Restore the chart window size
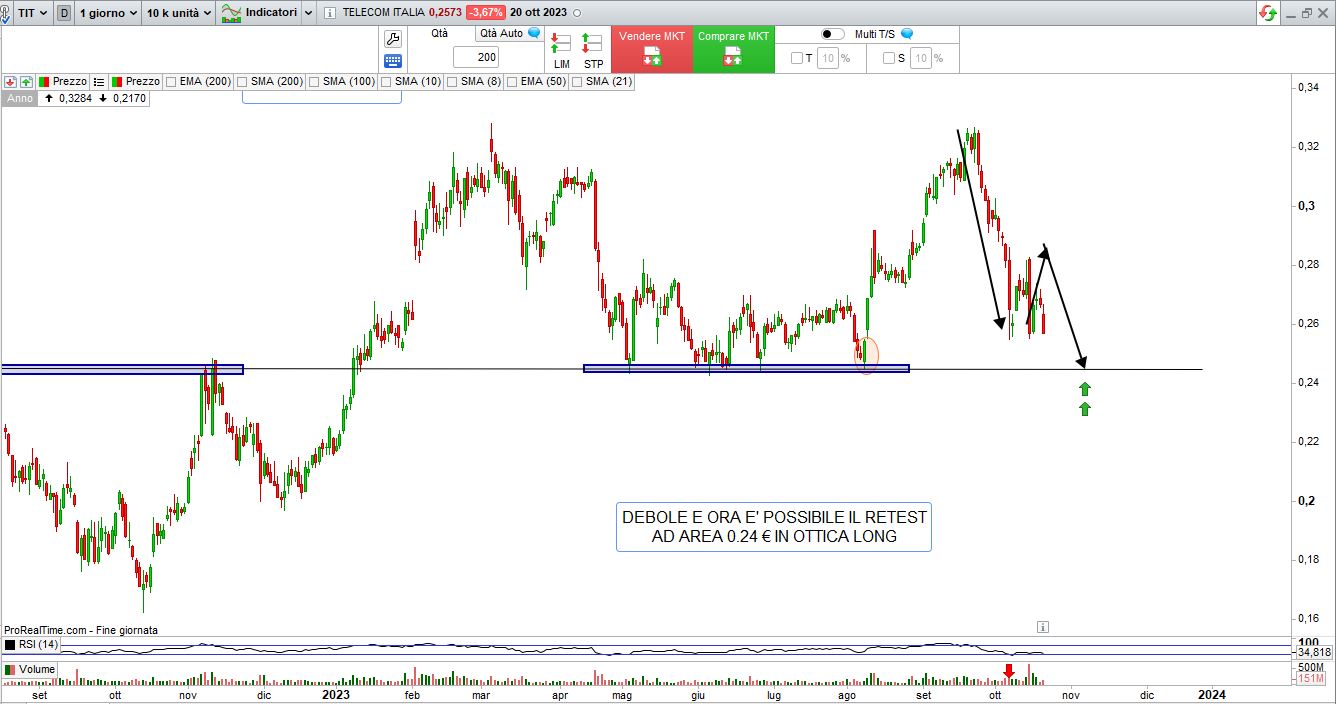 [x=1307, y=13]
